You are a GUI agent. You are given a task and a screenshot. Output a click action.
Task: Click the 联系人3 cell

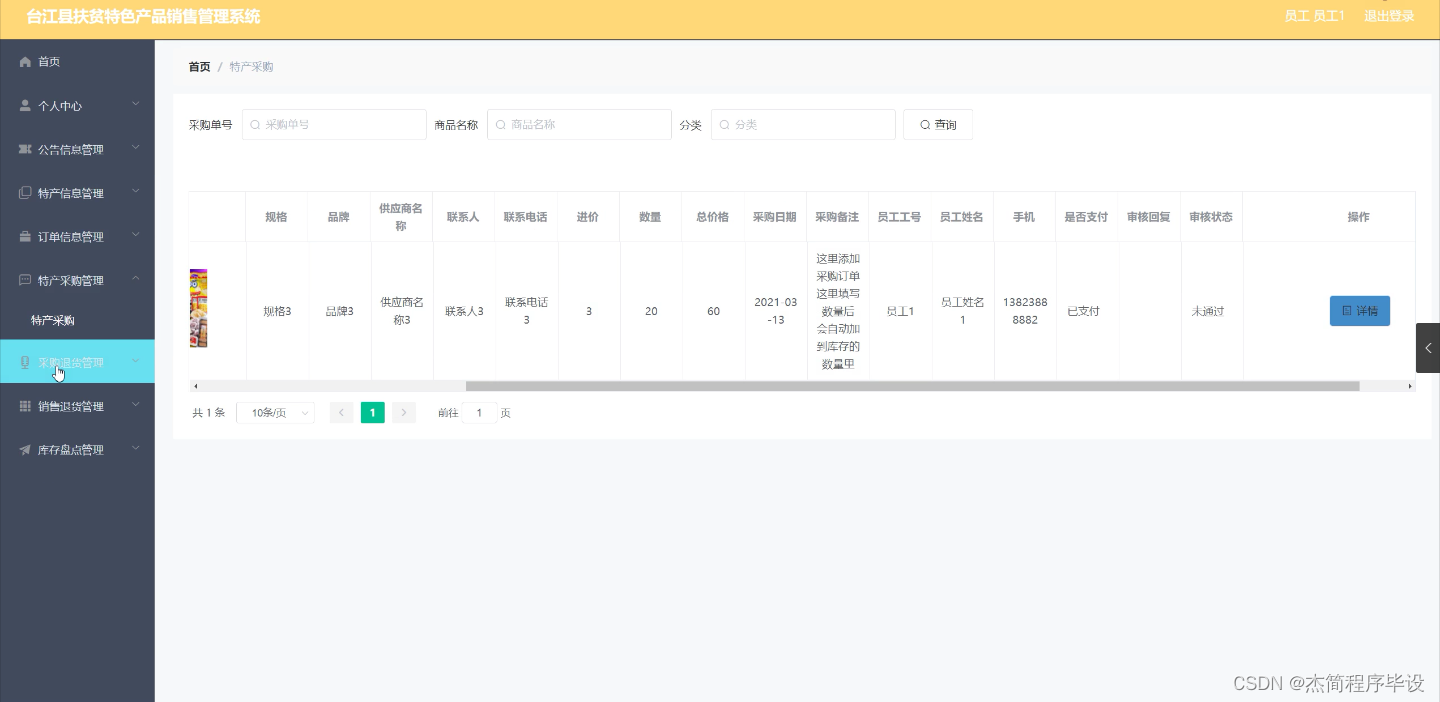465,311
